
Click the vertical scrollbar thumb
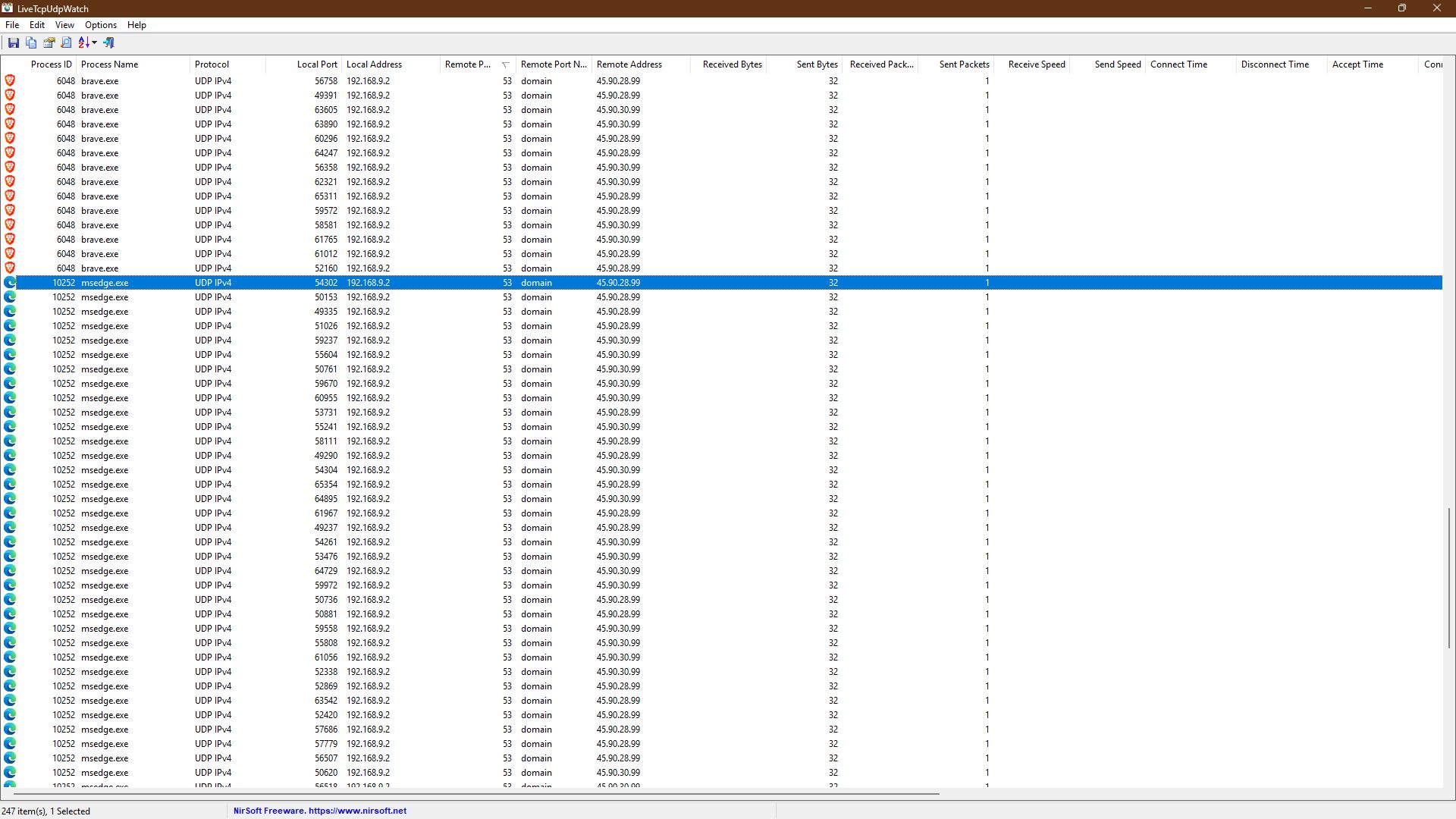click(x=1449, y=578)
